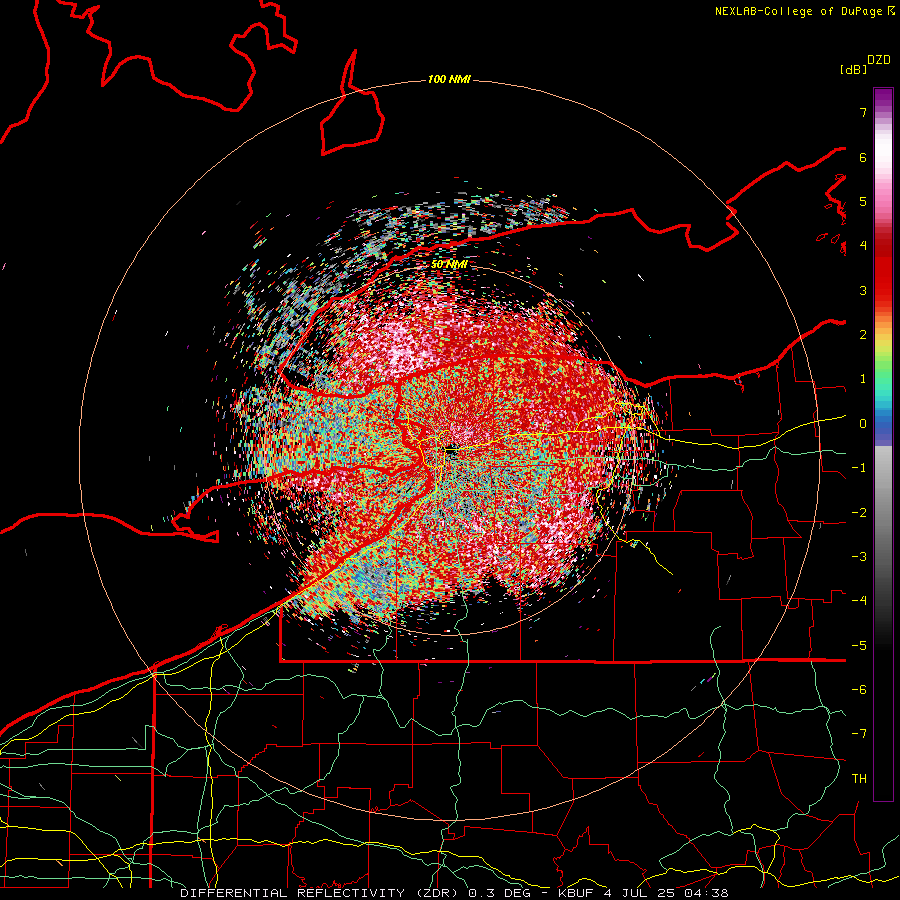Click the -2 value on the color scale
900x900 pixels.
tap(859, 513)
